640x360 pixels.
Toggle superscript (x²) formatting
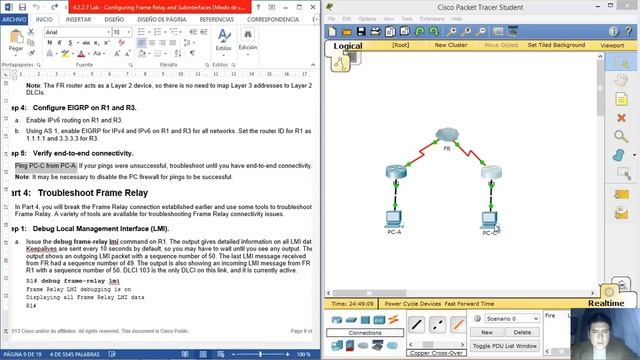click(107, 42)
